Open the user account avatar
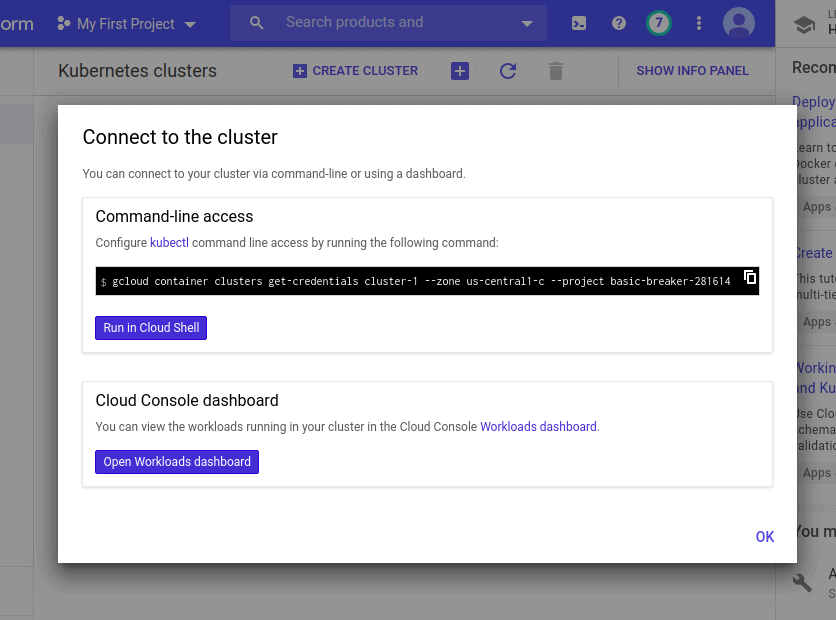This screenshot has width=836, height=620. click(x=738, y=23)
